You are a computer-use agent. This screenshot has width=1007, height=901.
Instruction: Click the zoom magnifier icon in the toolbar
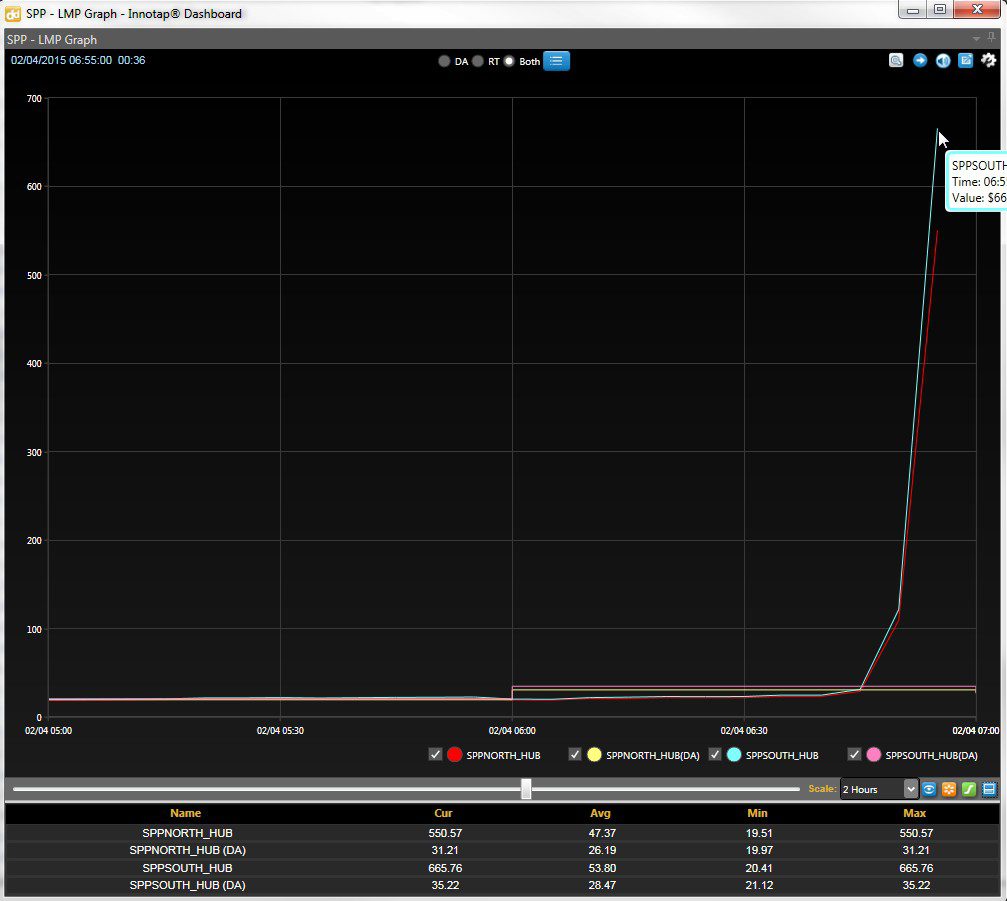tap(896, 60)
